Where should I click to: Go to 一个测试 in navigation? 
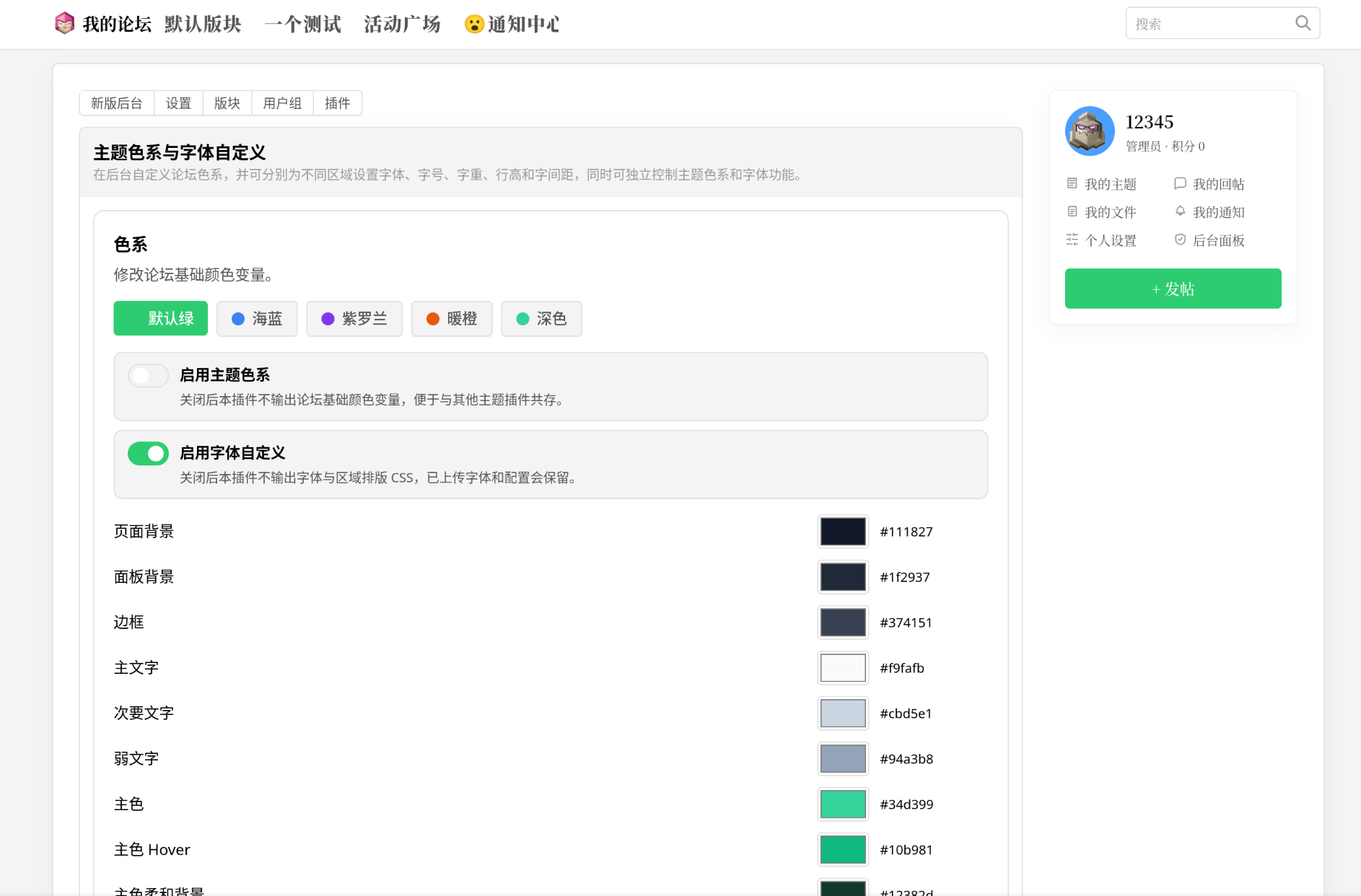point(303,24)
